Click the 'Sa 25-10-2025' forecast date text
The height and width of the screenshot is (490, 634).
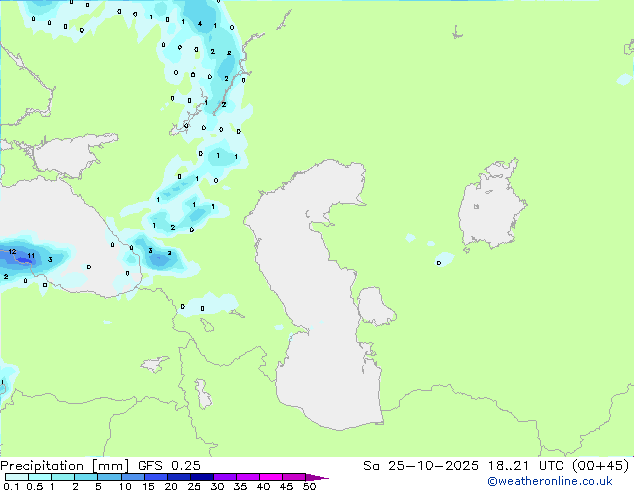pyautogui.click(x=421, y=466)
